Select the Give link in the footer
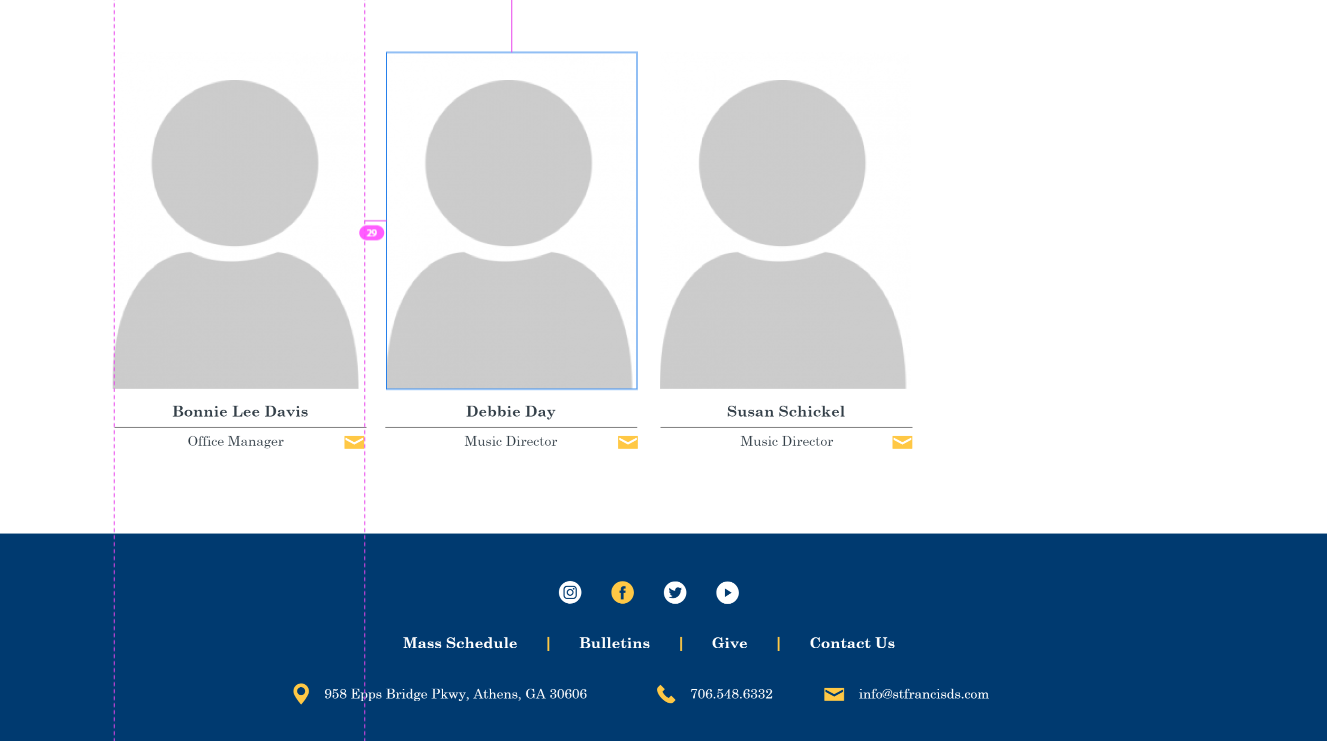 [x=729, y=643]
